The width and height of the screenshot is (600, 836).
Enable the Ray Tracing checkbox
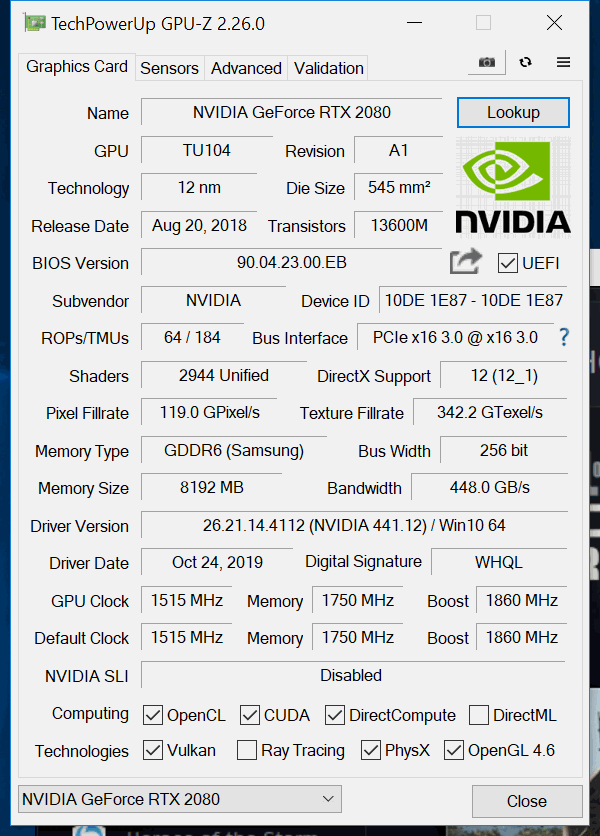[x=246, y=750]
